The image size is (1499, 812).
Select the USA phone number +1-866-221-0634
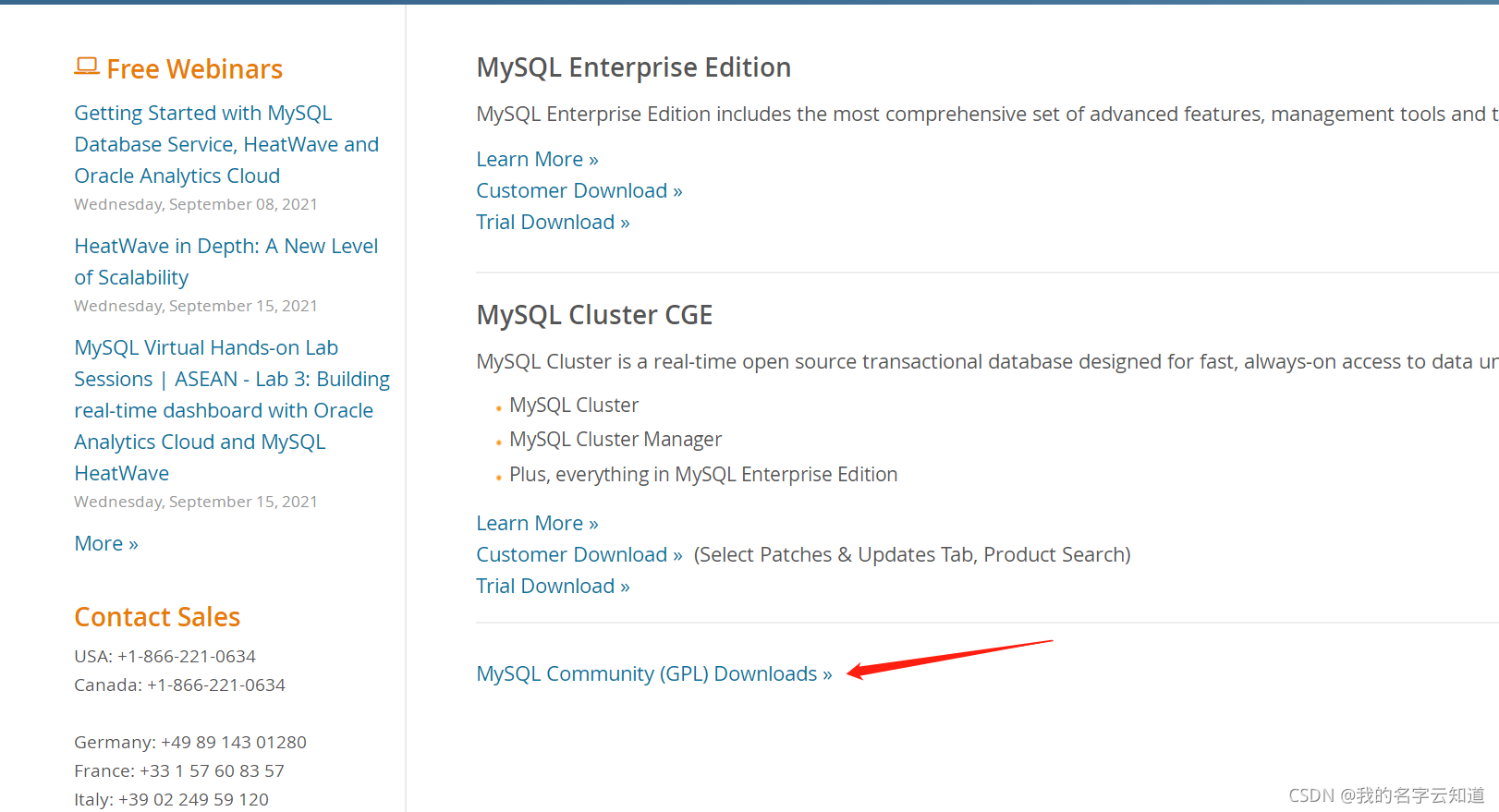click(x=186, y=656)
